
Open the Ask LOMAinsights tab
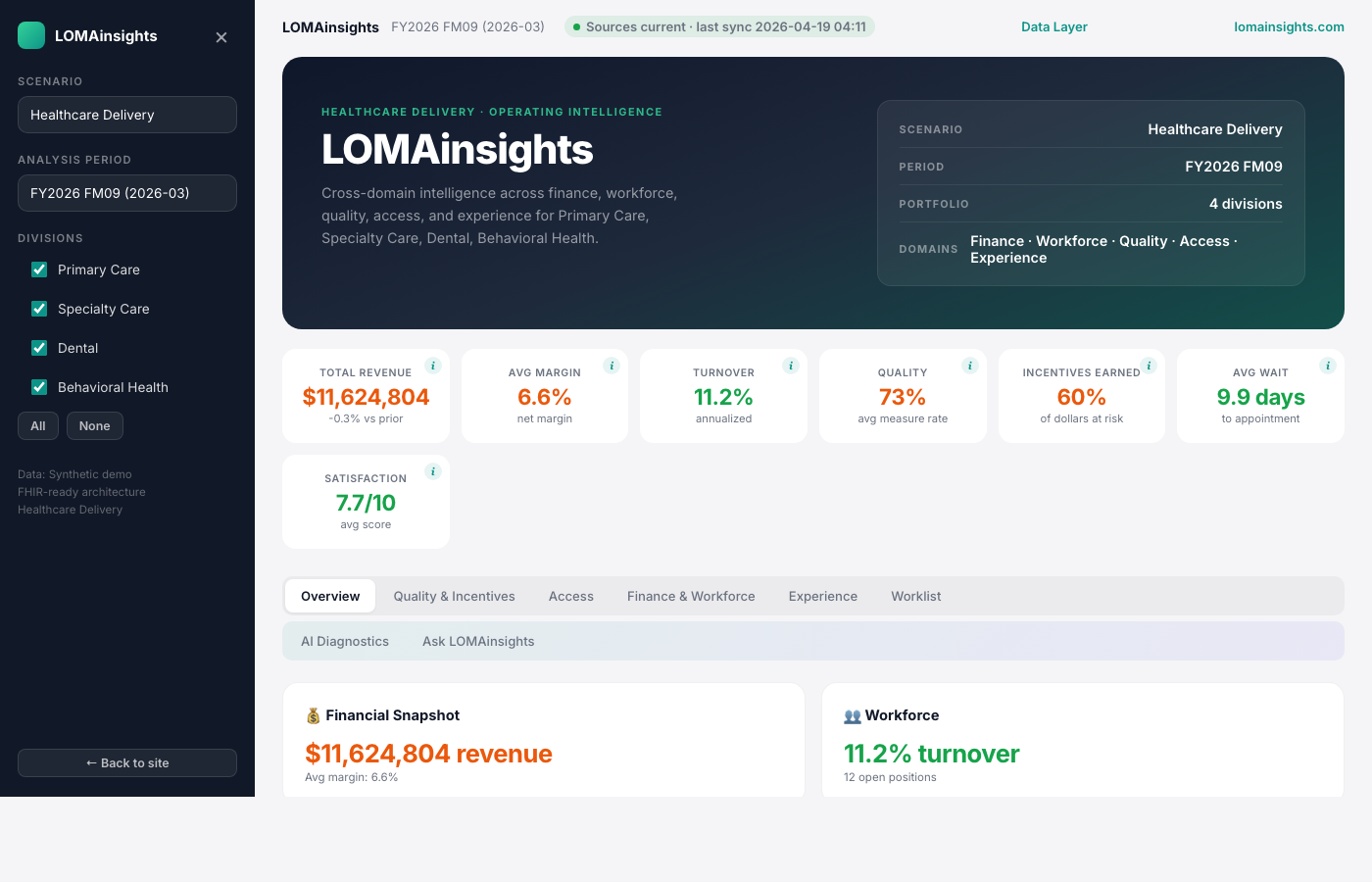pyautogui.click(x=478, y=641)
